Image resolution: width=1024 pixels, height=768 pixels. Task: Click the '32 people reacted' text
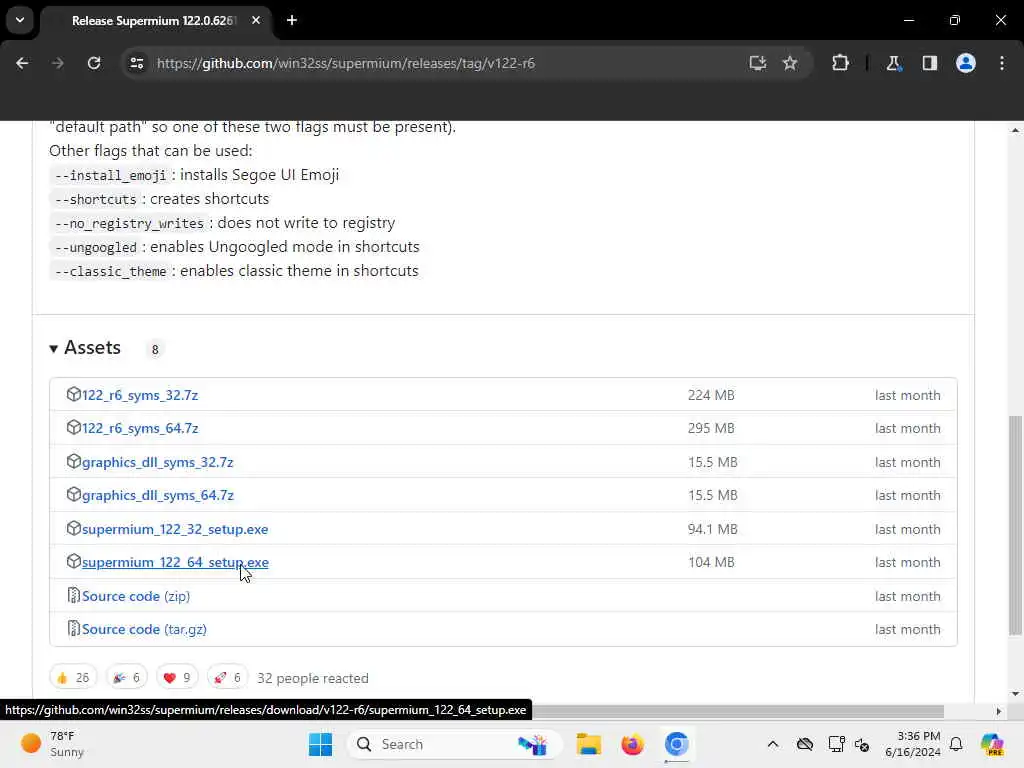[x=313, y=679]
